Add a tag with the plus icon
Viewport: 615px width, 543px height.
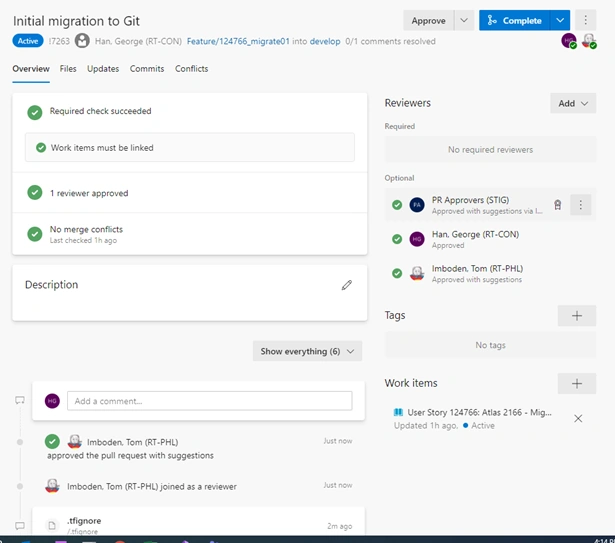(577, 316)
